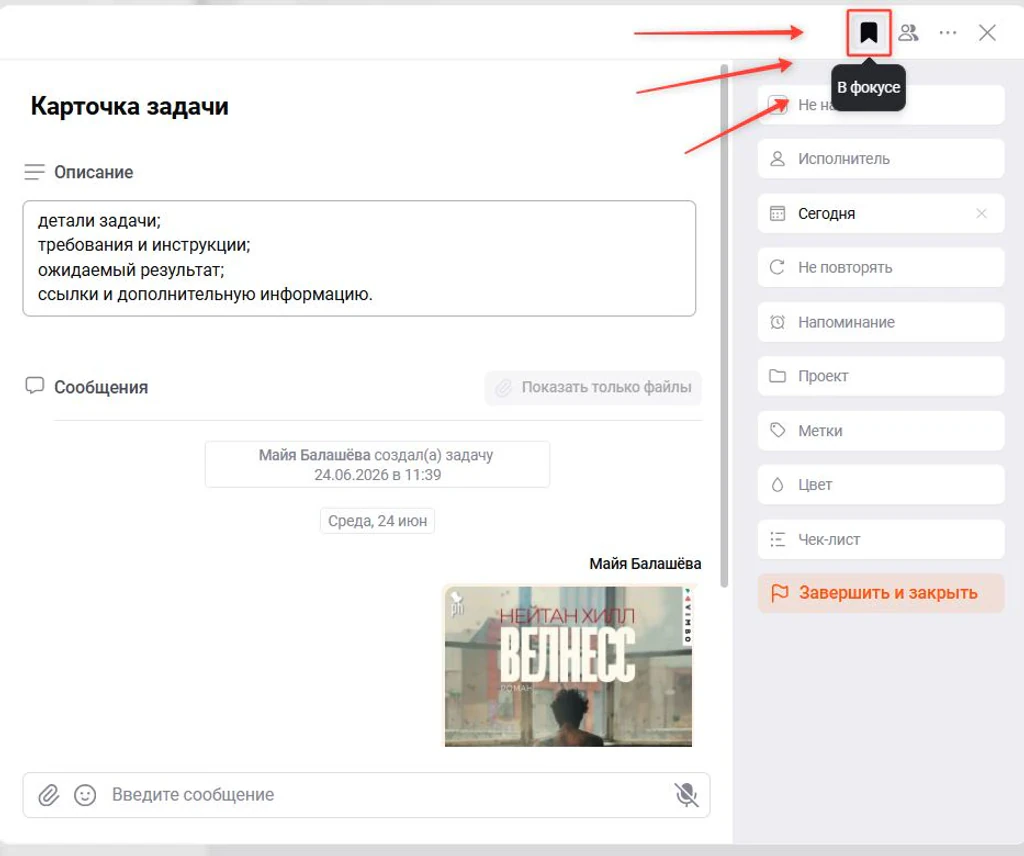1024x856 pixels.
Task: Pick a 'Цвет' for the task
Action: (880, 484)
